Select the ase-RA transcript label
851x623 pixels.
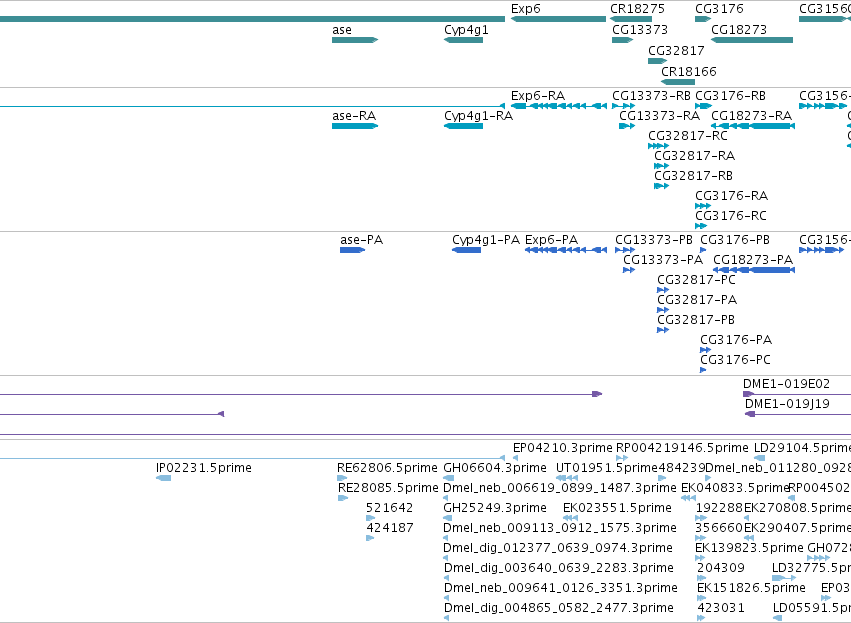pos(354,116)
